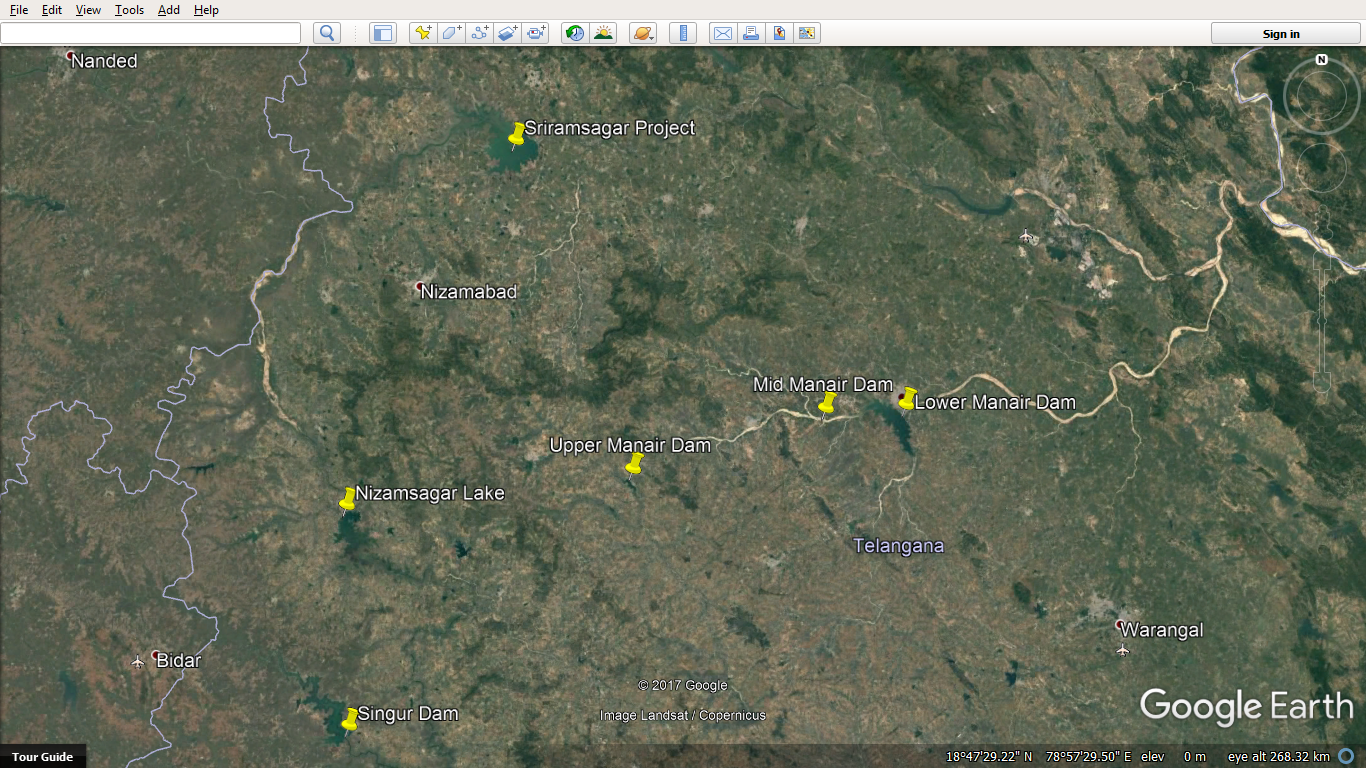Email the current view
Image resolution: width=1366 pixels, height=768 pixels.
coord(723,32)
